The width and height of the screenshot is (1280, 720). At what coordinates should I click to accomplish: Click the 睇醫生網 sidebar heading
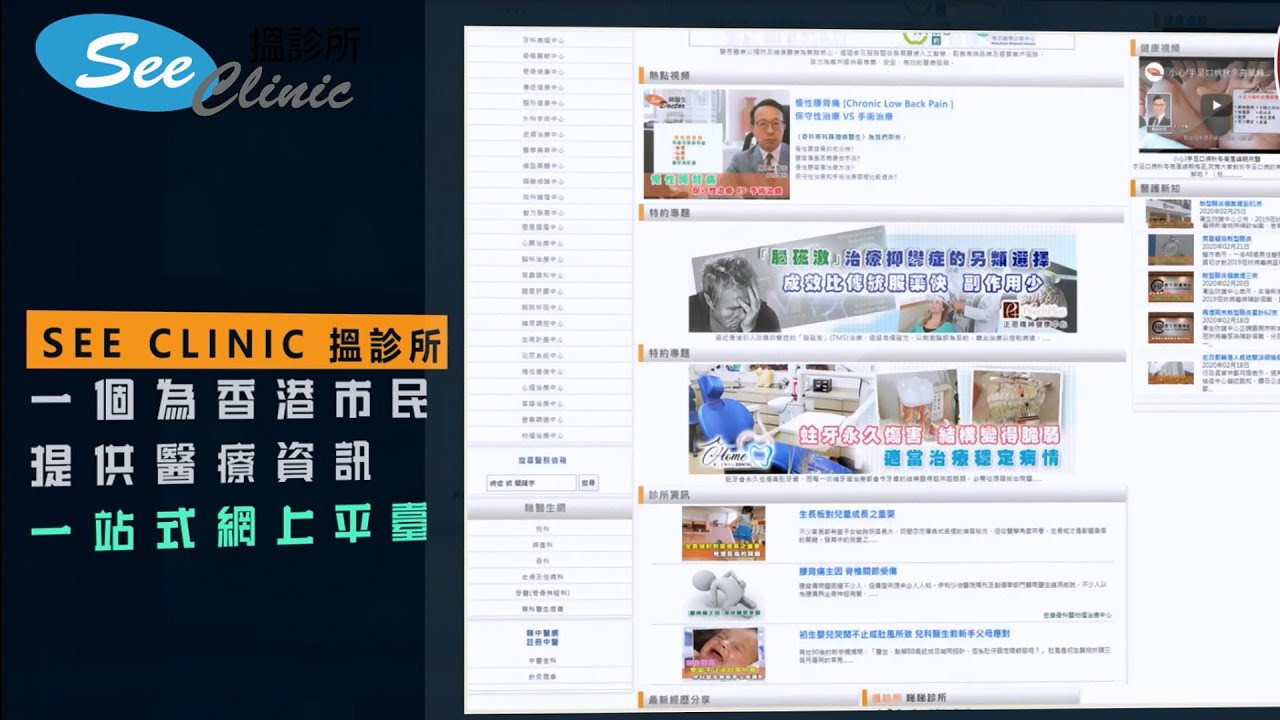548,509
